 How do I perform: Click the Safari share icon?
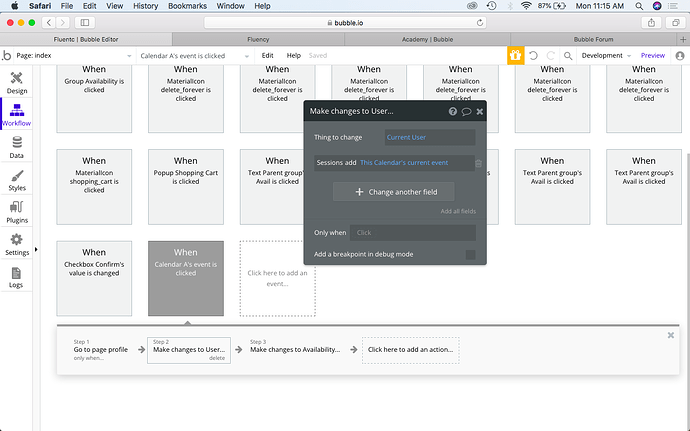point(651,22)
